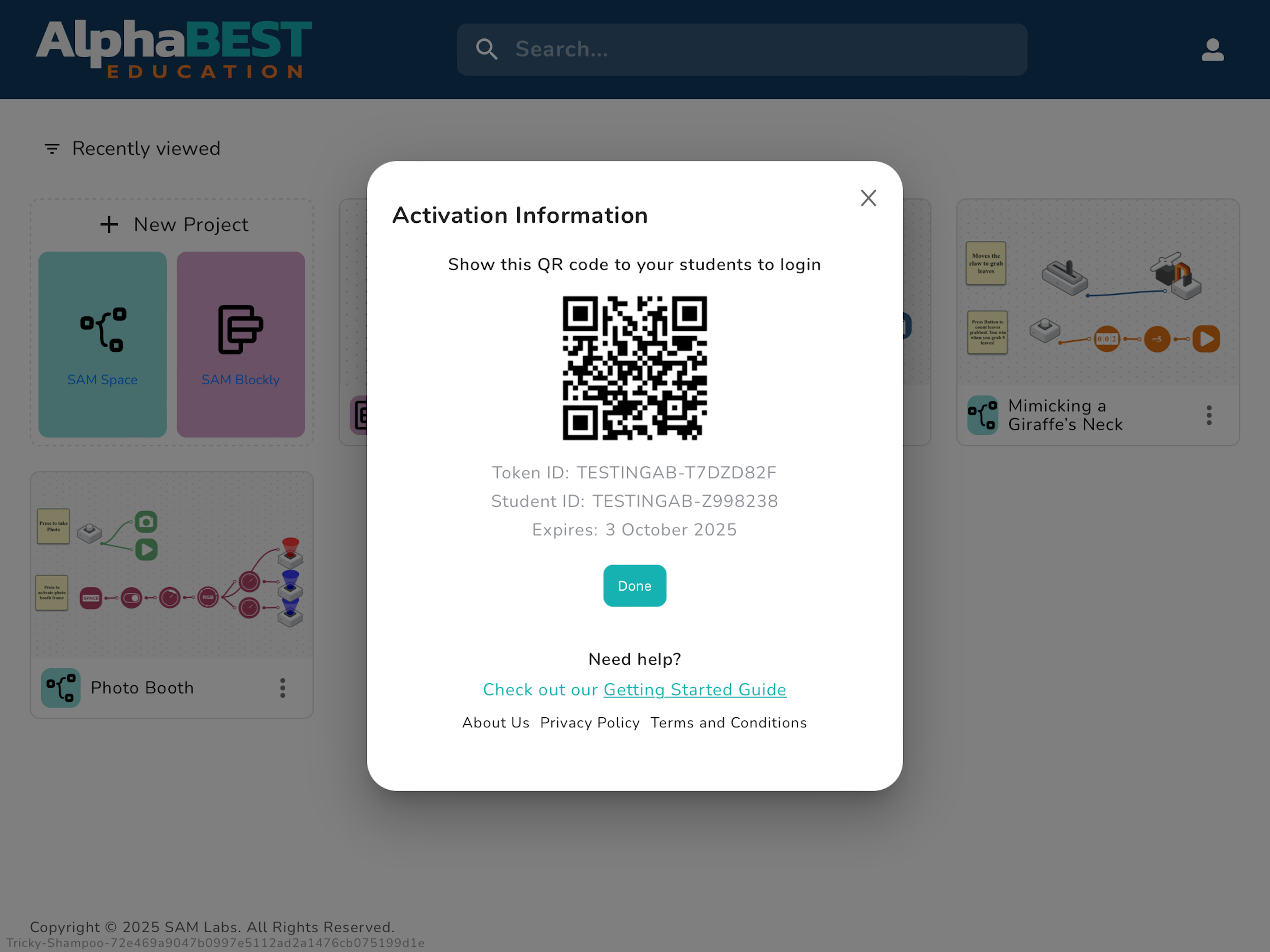The height and width of the screenshot is (952, 1270).
Task: Open Recently viewed sort dropdown
Action: [132, 149]
